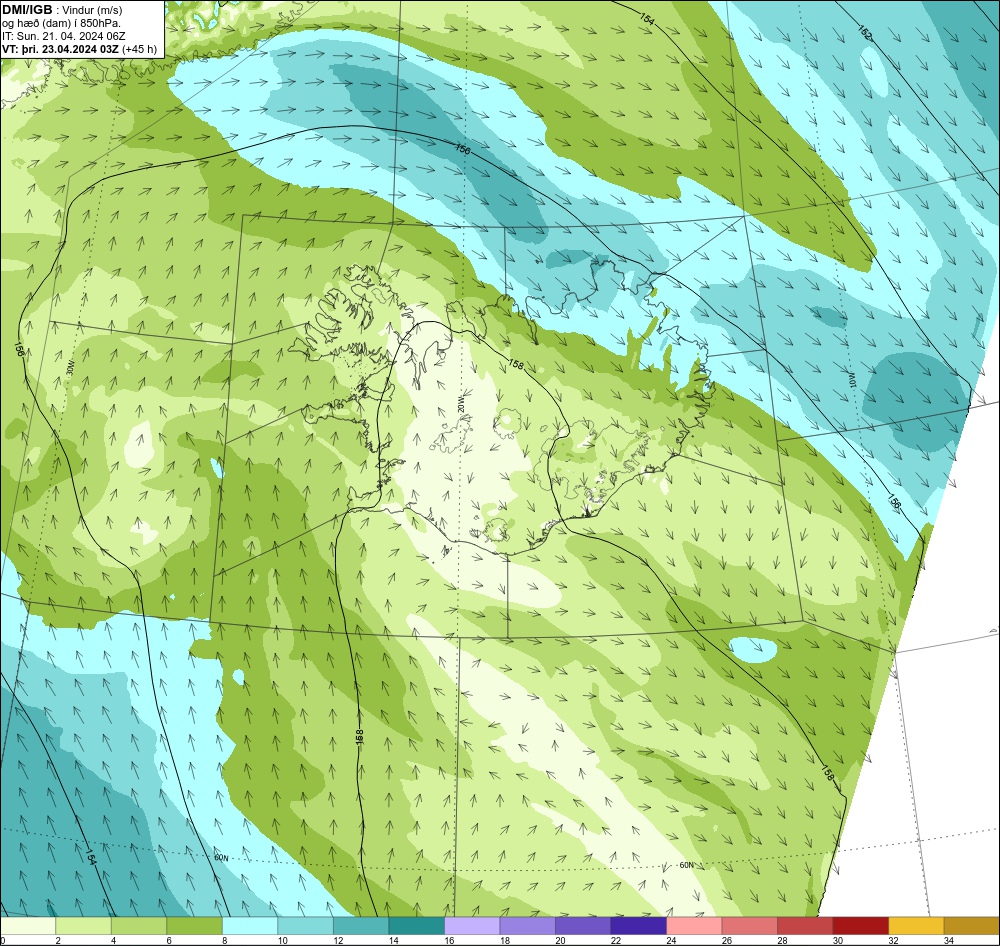The image size is (1000, 946).
Task: Click the legend tick value '2'
Action: 58,940
